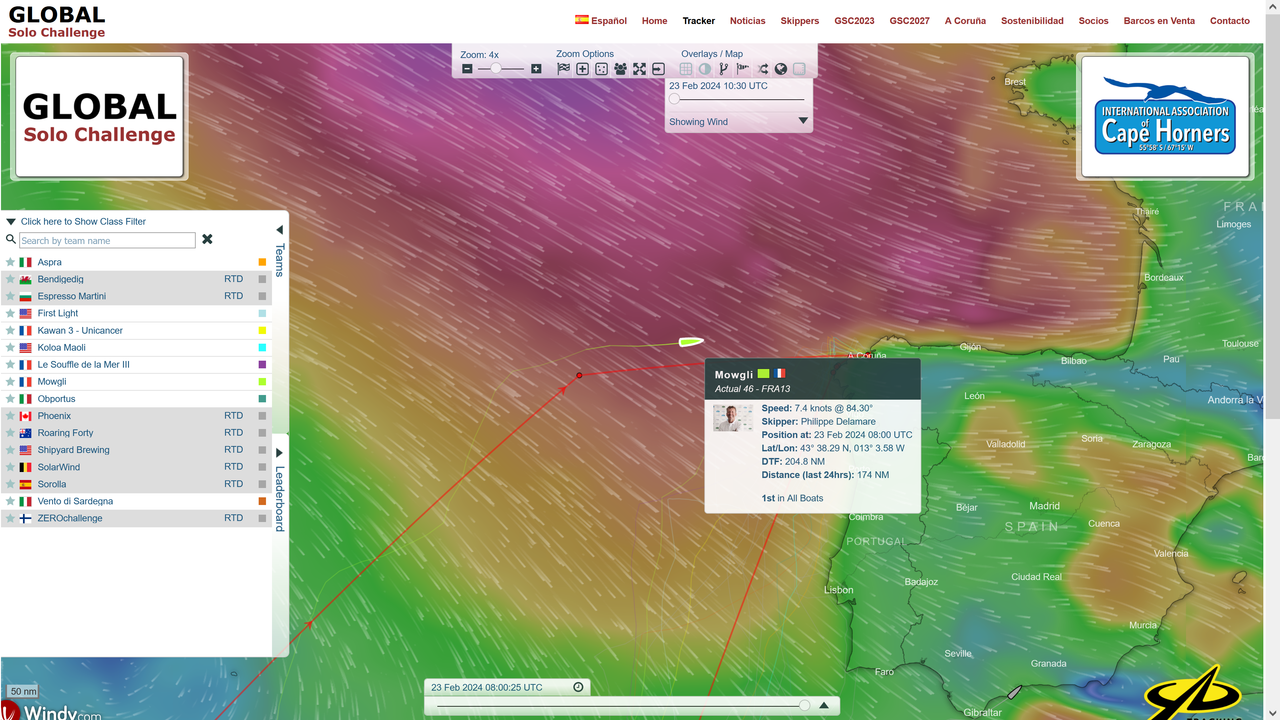Toggle the branching route overlay icon
The width and height of the screenshot is (1280, 720).
pyautogui.click(x=724, y=69)
